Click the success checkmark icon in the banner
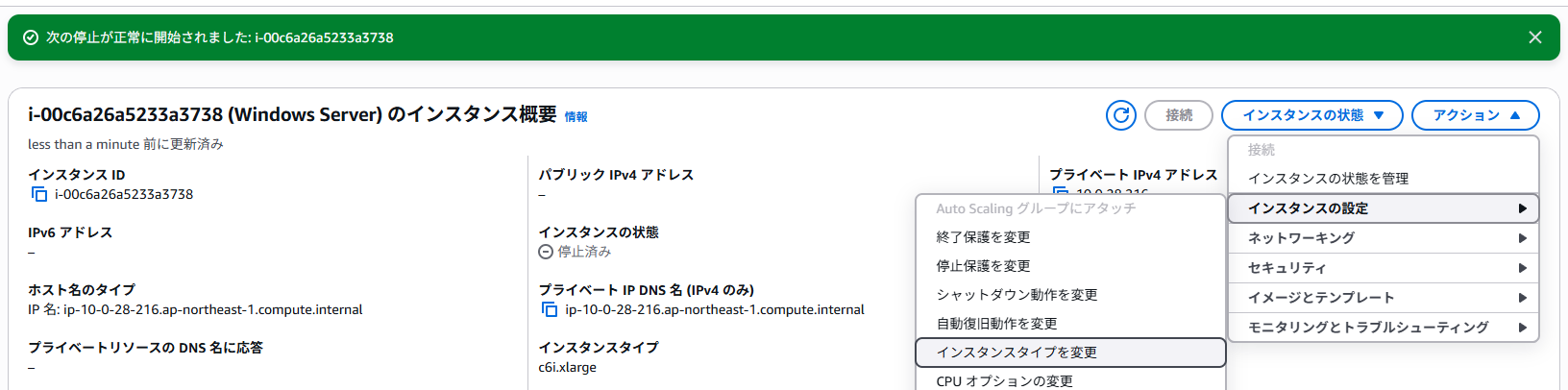The height and width of the screenshot is (390, 1568). [31, 37]
